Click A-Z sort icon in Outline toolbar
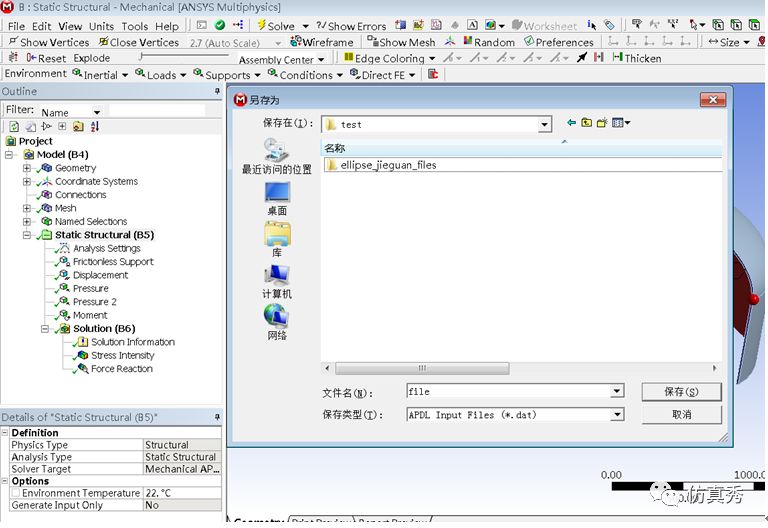Screen dimensions: 768x528 (x=95, y=126)
